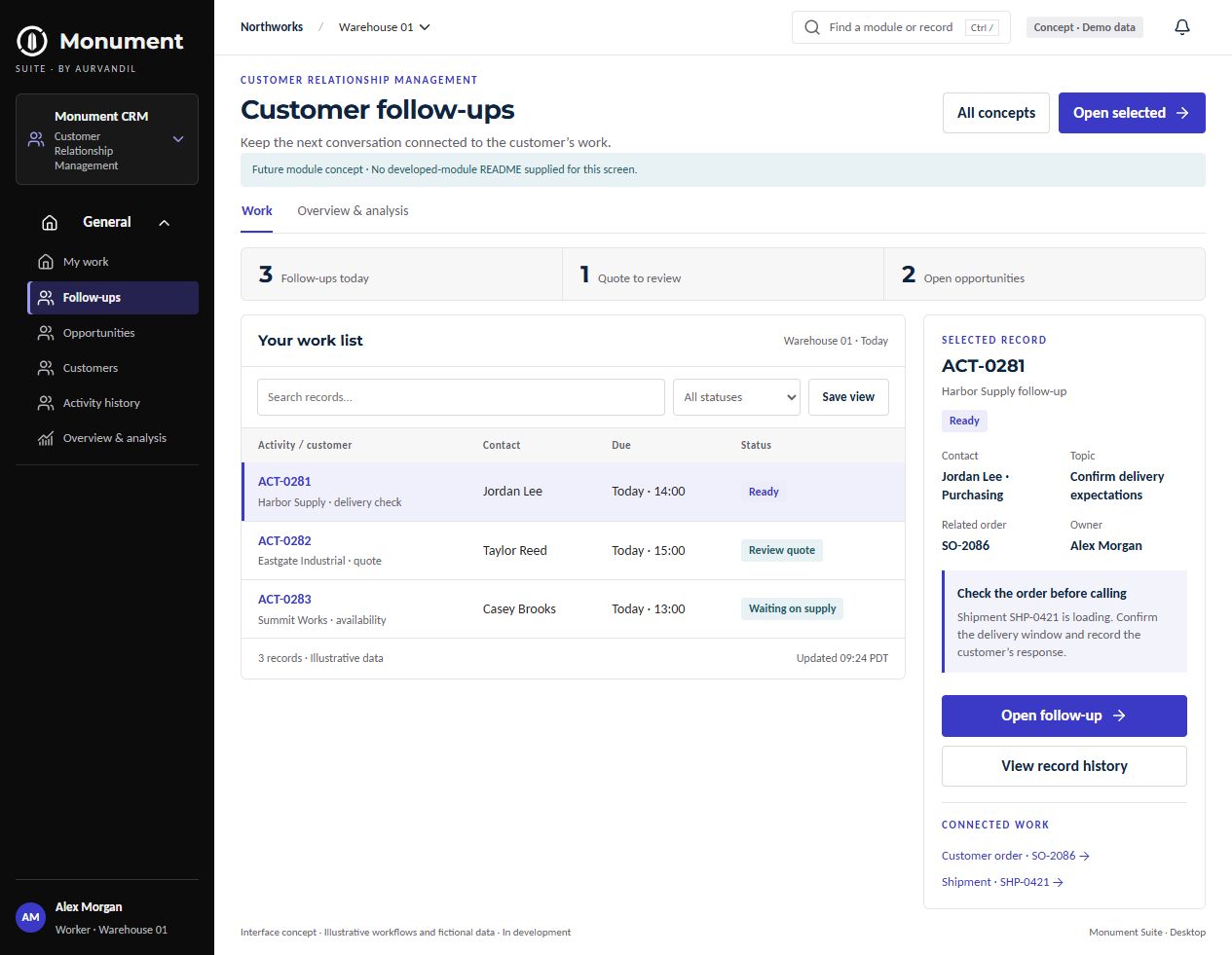Click the 2 Open opportunities card
Screen dimensions: 1232x955
1044,275
